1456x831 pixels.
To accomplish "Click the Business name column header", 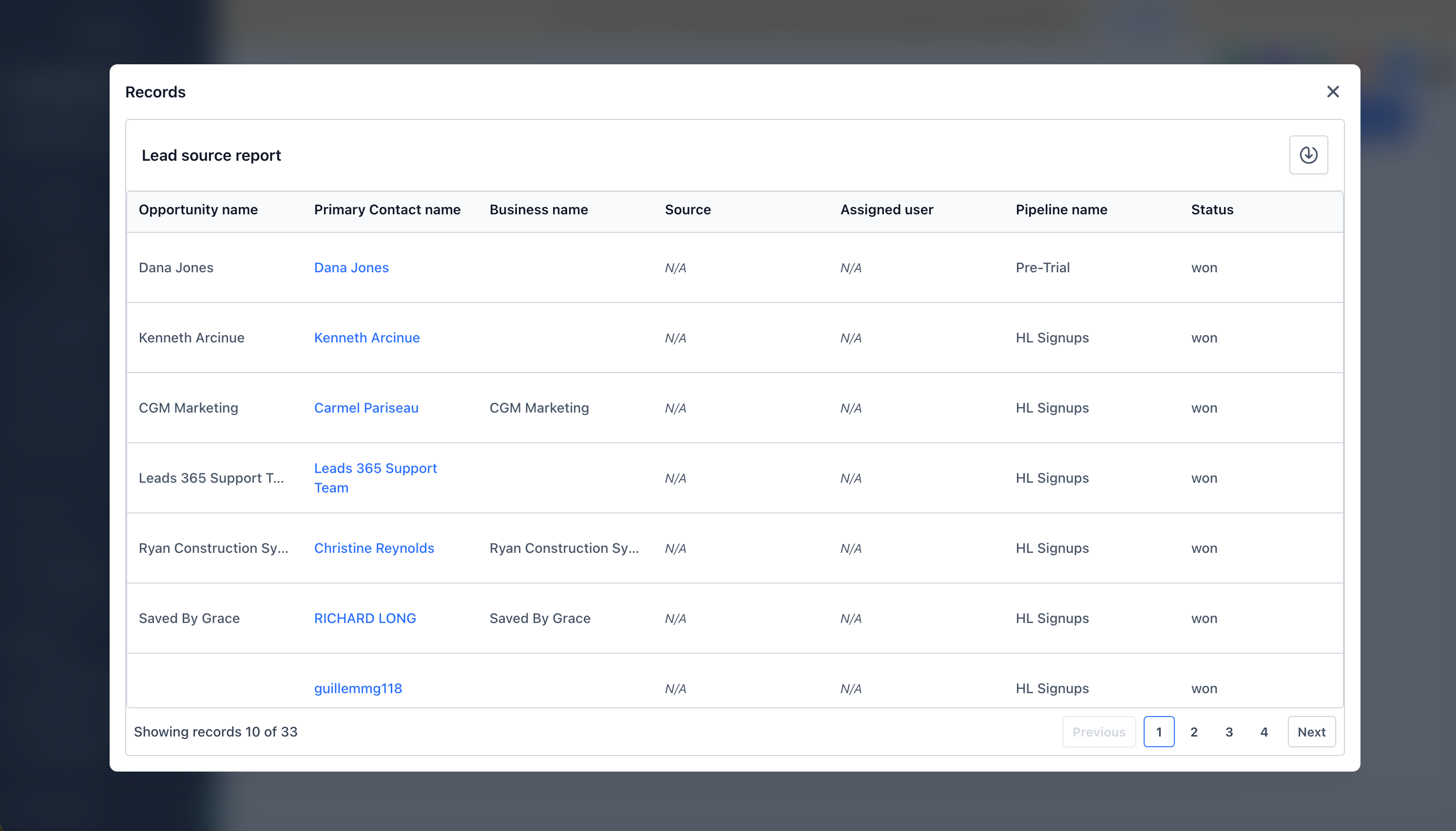I will coord(538,210).
